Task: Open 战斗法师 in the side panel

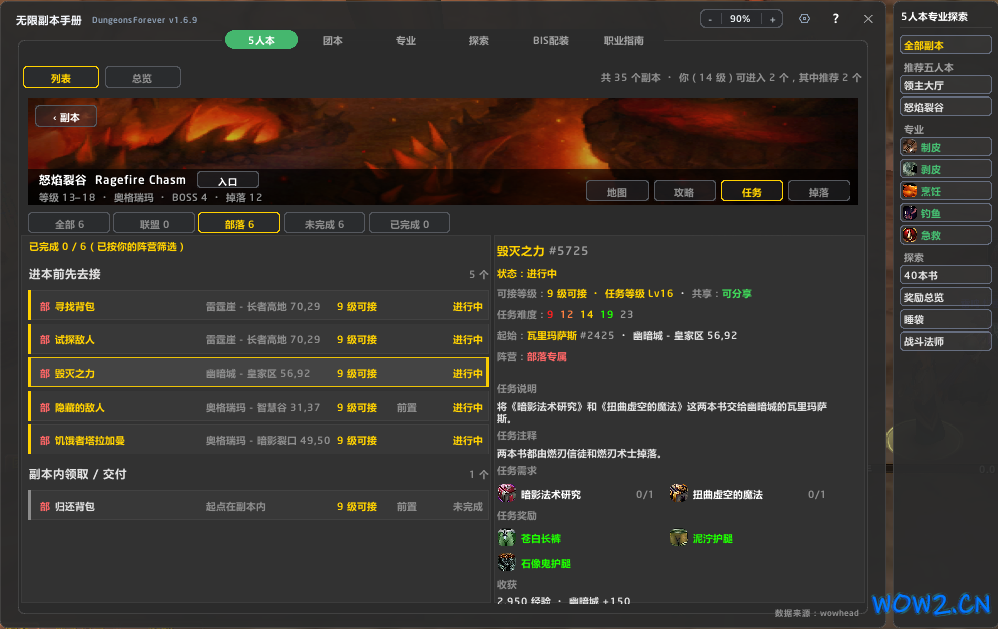Action: (946, 341)
